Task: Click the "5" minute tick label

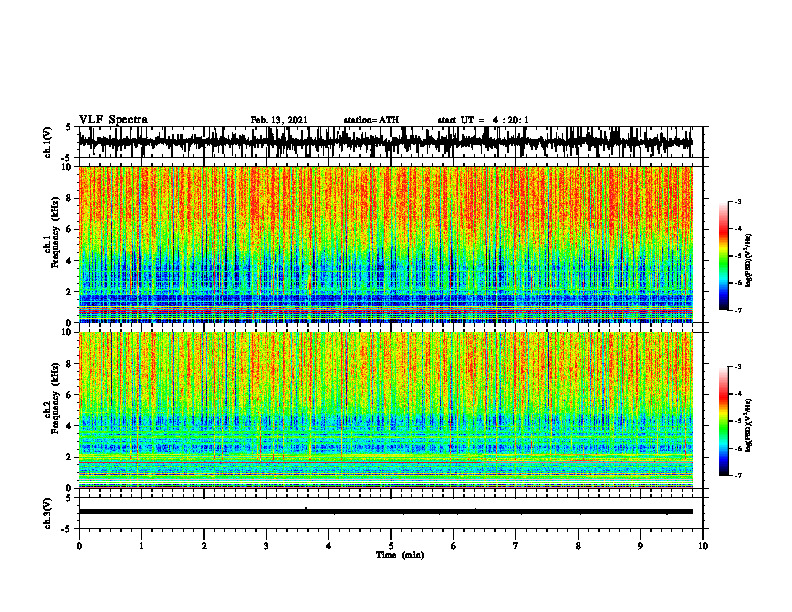Action: coord(391,546)
